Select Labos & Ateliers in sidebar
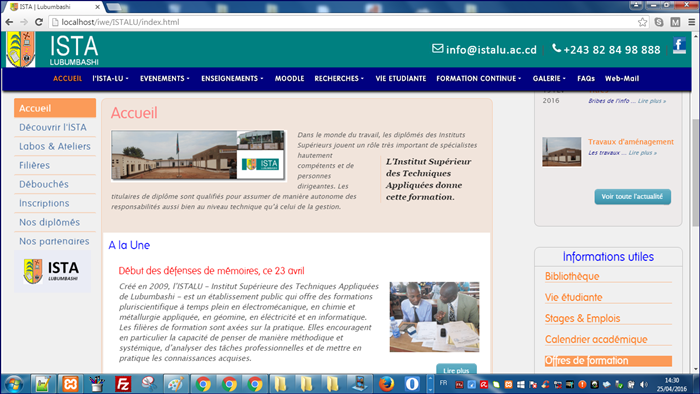This screenshot has height=394, width=700. tap(55, 146)
